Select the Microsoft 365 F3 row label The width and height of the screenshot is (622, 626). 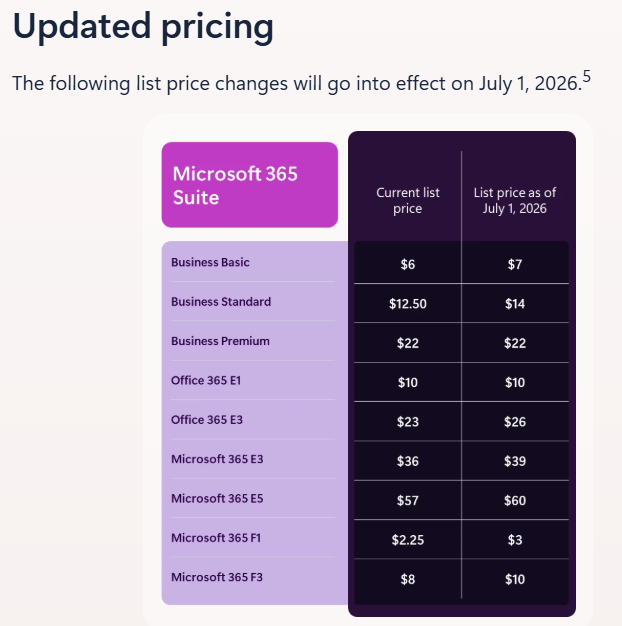click(x=217, y=577)
